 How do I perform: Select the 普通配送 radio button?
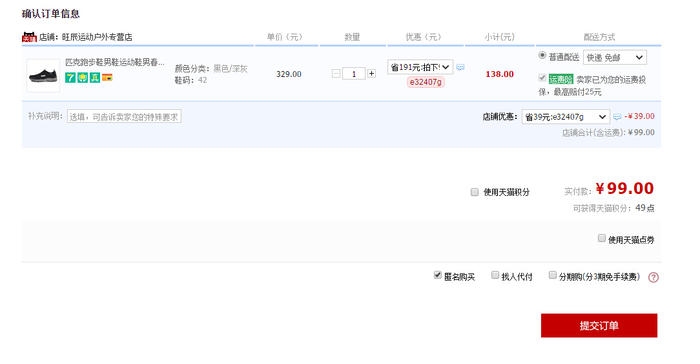pyautogui.click(x=542, y=55)
